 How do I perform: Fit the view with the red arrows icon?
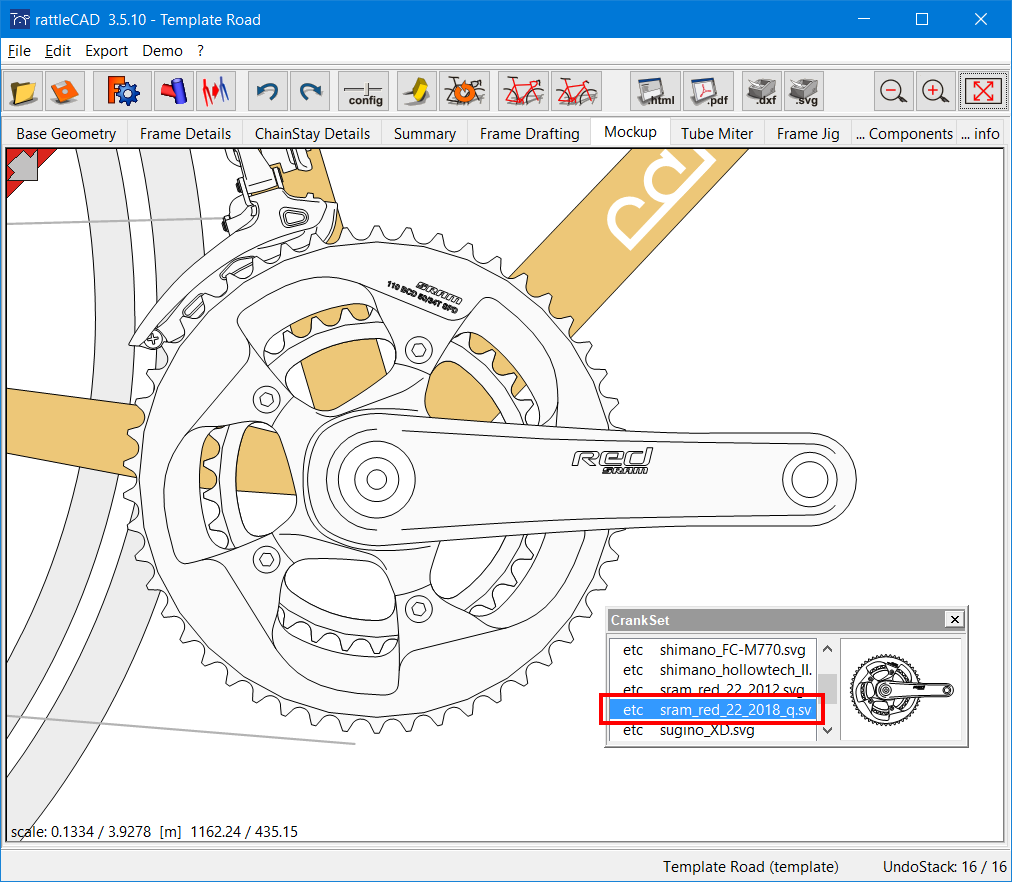pyautogui.click(x=983, y=91)
